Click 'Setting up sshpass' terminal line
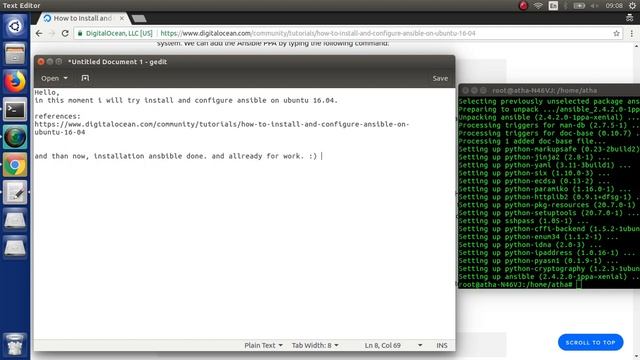This screenshot has height=360, width=640. [x=523, y=221]
